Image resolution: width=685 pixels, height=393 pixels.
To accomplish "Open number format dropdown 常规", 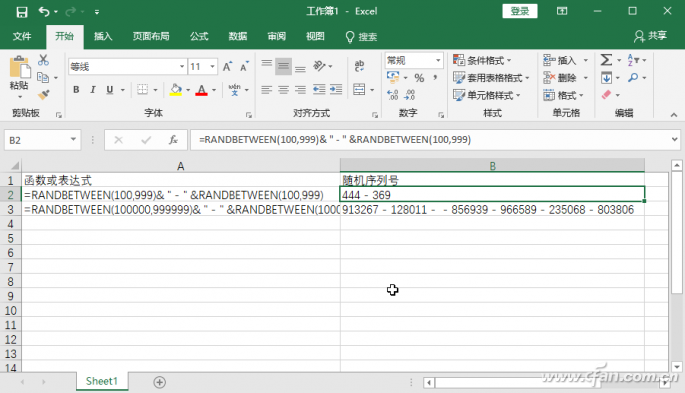I will [438, 60].
